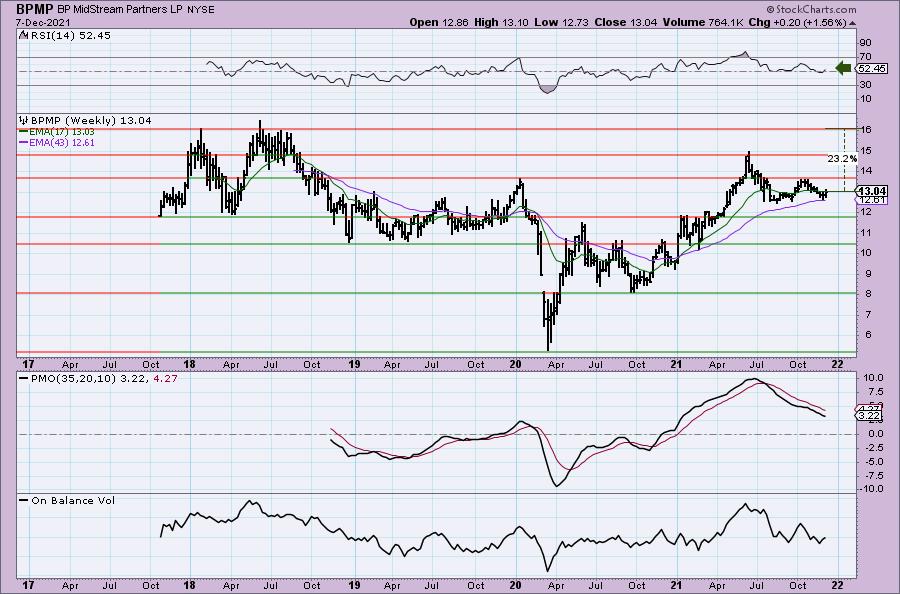Viewport: 900px width, 594px height.
Task: Click the Close 13.04 header value
Action: 626,22
